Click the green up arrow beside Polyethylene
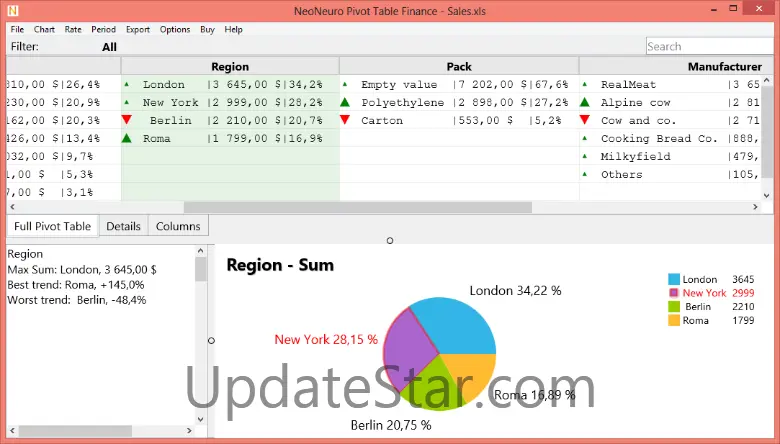 (345, 102)
